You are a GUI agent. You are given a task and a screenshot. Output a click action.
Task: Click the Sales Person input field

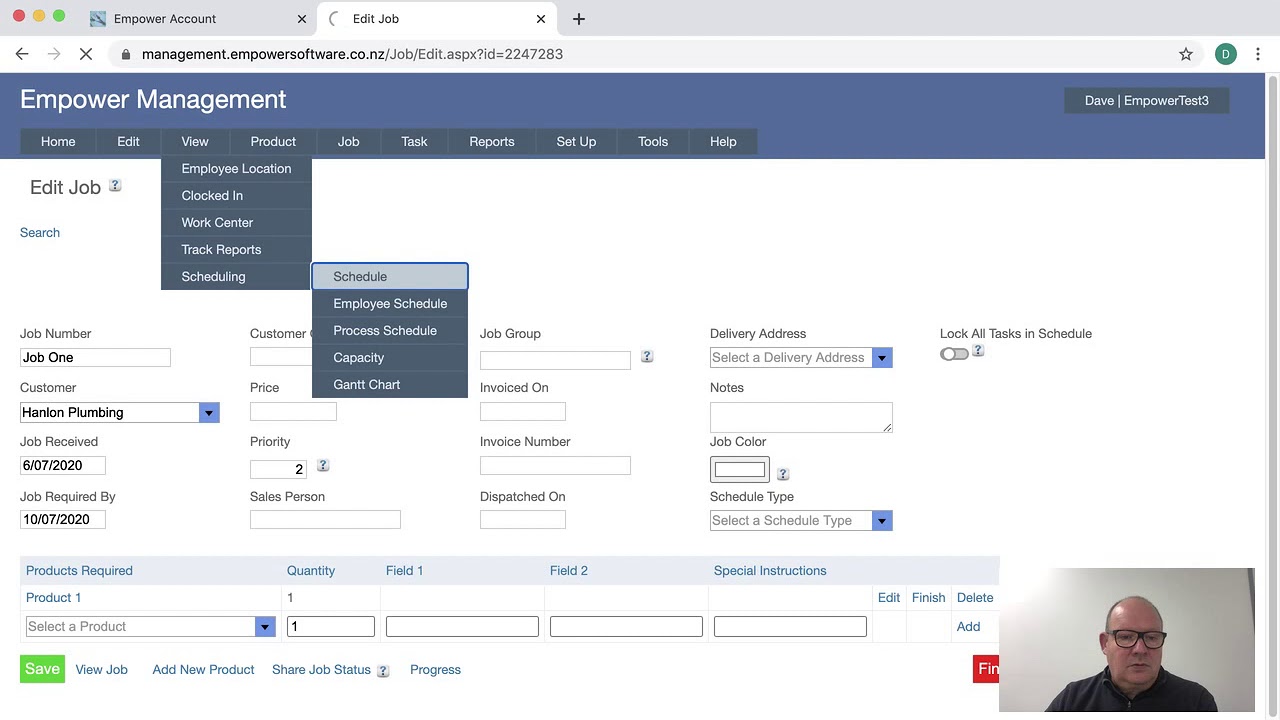[x=325, y=519]
